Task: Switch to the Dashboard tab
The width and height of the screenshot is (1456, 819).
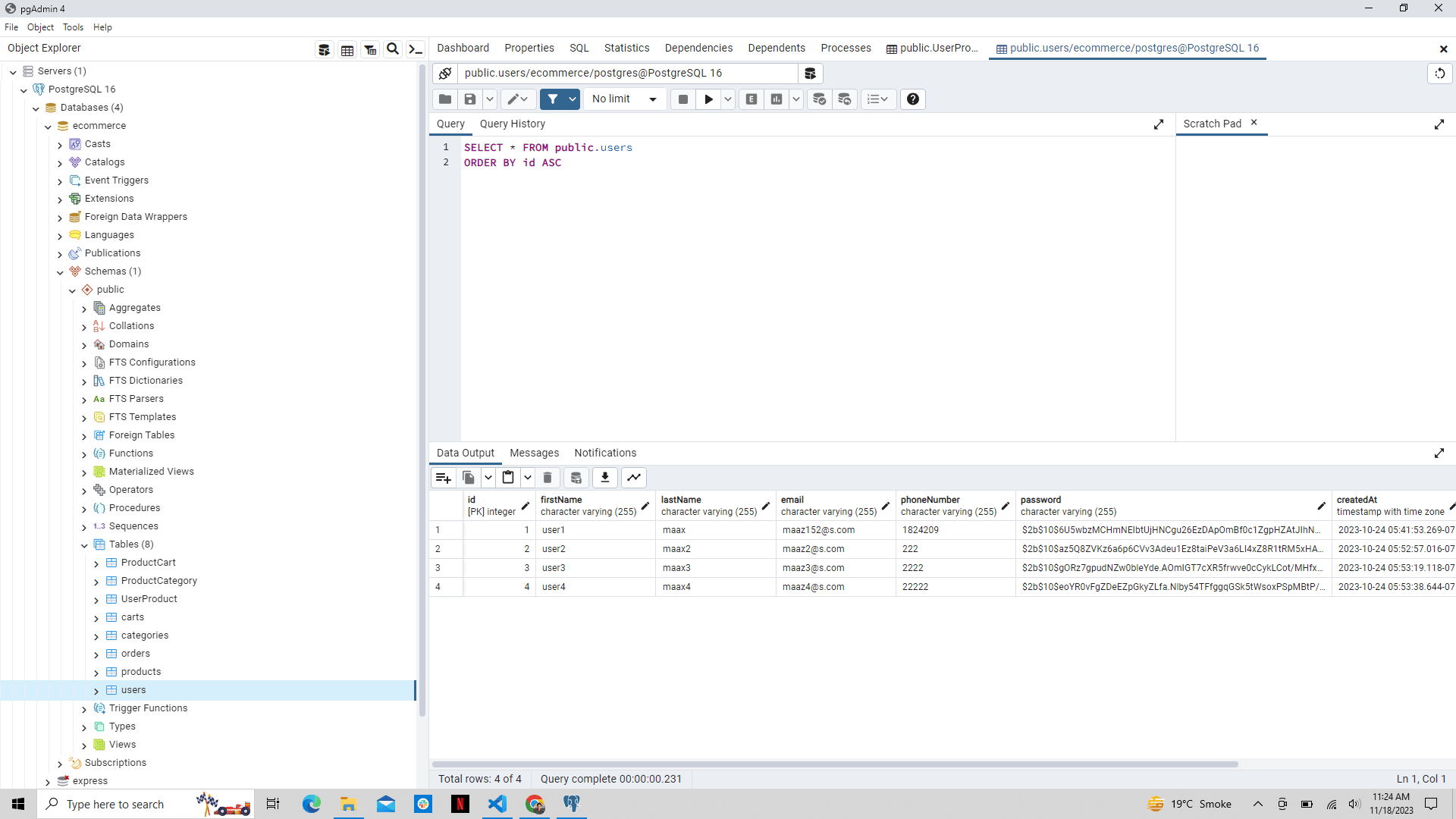Action: pos(463,49)
